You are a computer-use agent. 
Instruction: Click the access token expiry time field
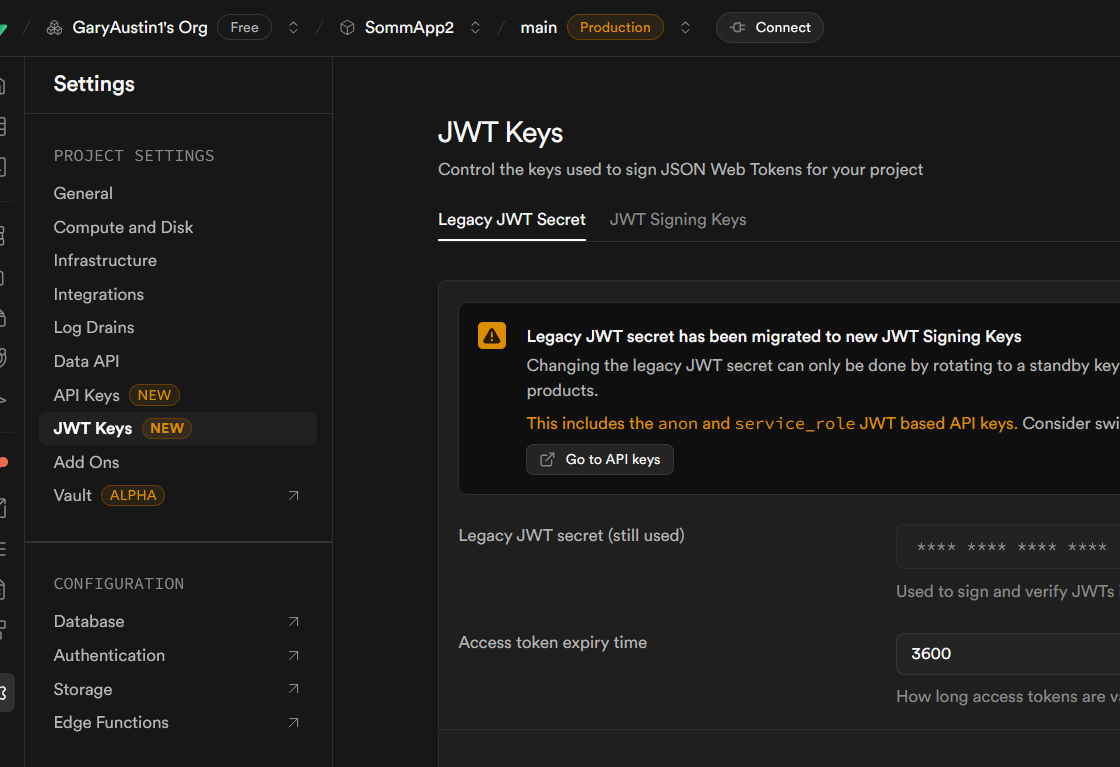[x=1005, y=654]
